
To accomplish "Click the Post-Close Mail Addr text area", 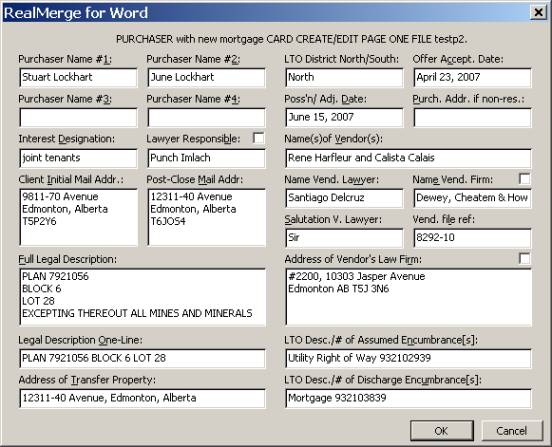I will [x=207, y=217].
